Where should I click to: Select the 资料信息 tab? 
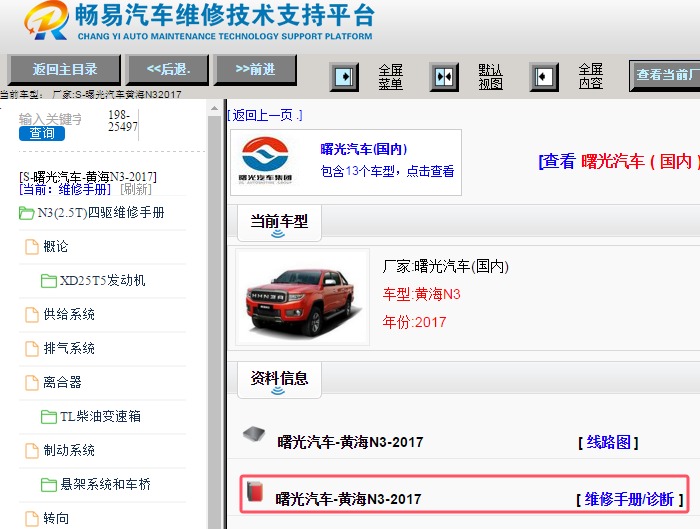(279, 379)
